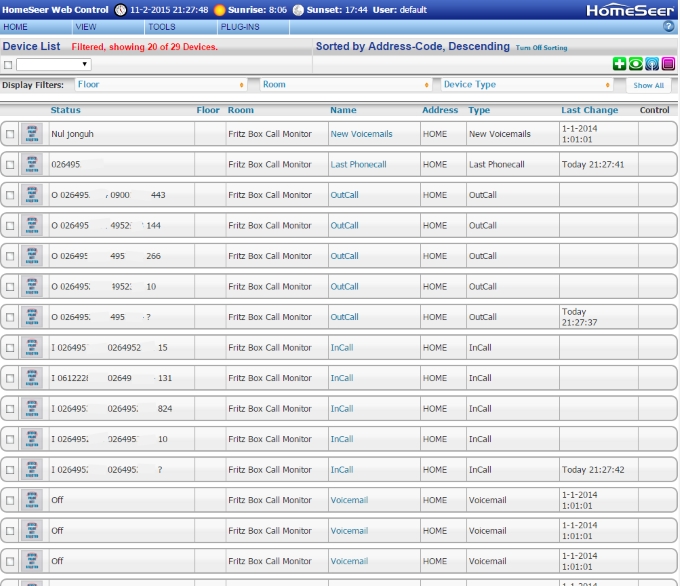Open InCall link in row ending 824
Image resolution: width=680 pixels, height=586 pixels.
342,409
